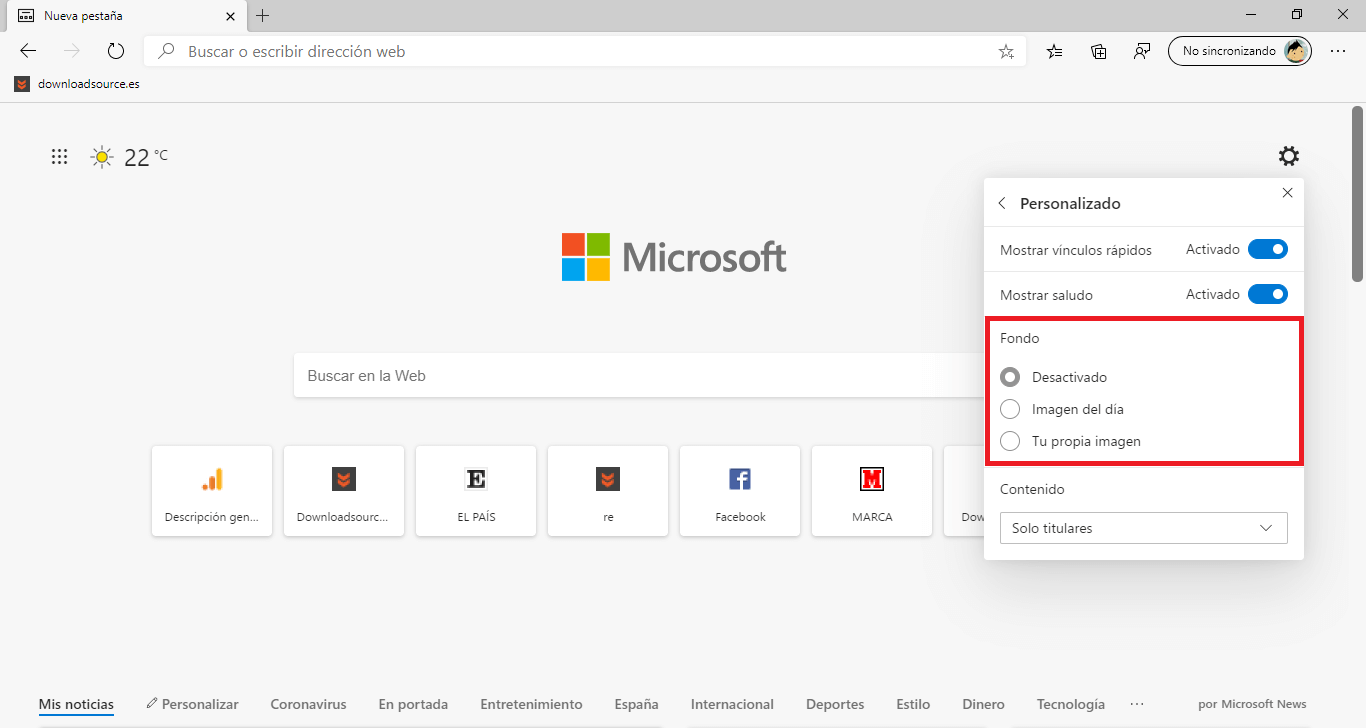Switch to Coronavirus news tab
Viewport: 1366px width, 728px height.
(x=308, y=704)
